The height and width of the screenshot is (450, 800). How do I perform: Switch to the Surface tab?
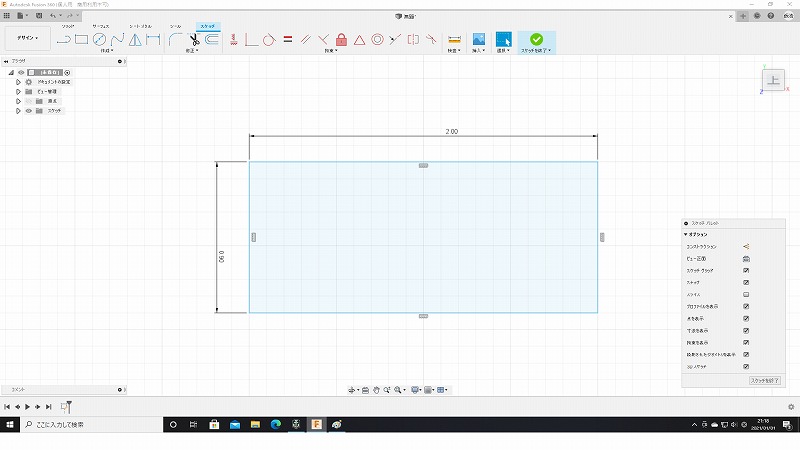click(101, 26)
